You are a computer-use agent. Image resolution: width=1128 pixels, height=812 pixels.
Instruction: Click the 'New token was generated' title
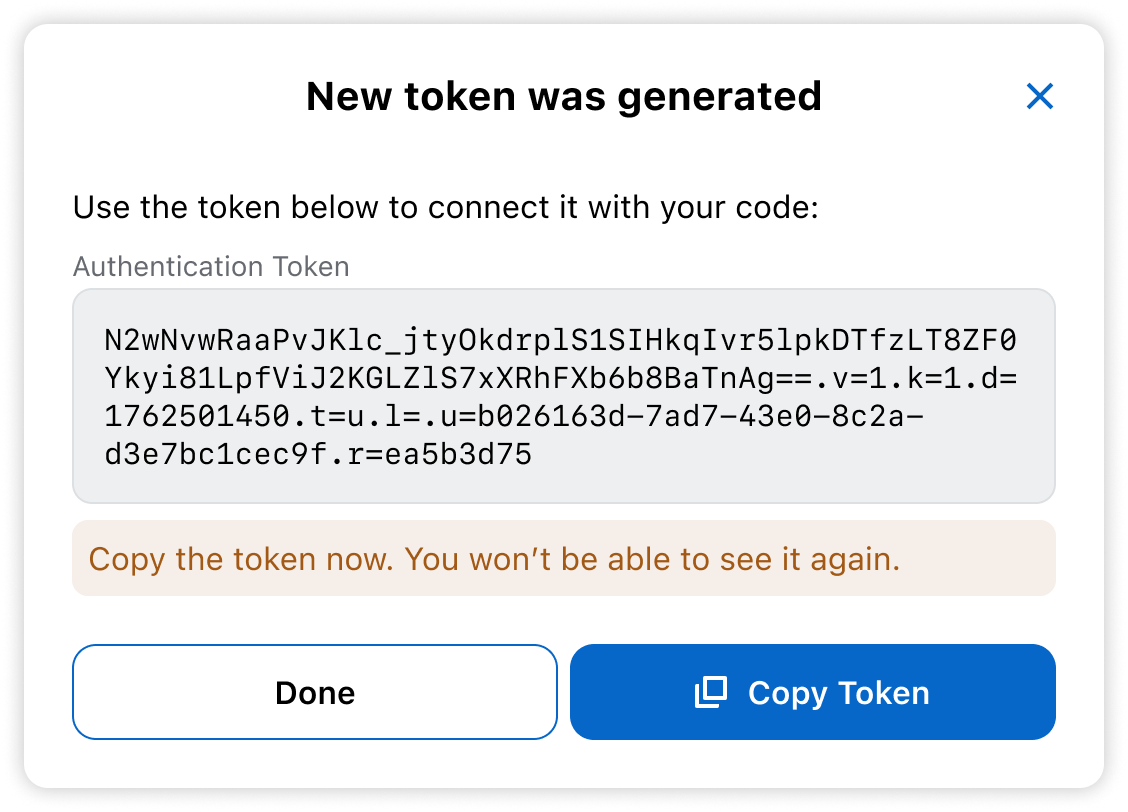(x=563, y=96)
